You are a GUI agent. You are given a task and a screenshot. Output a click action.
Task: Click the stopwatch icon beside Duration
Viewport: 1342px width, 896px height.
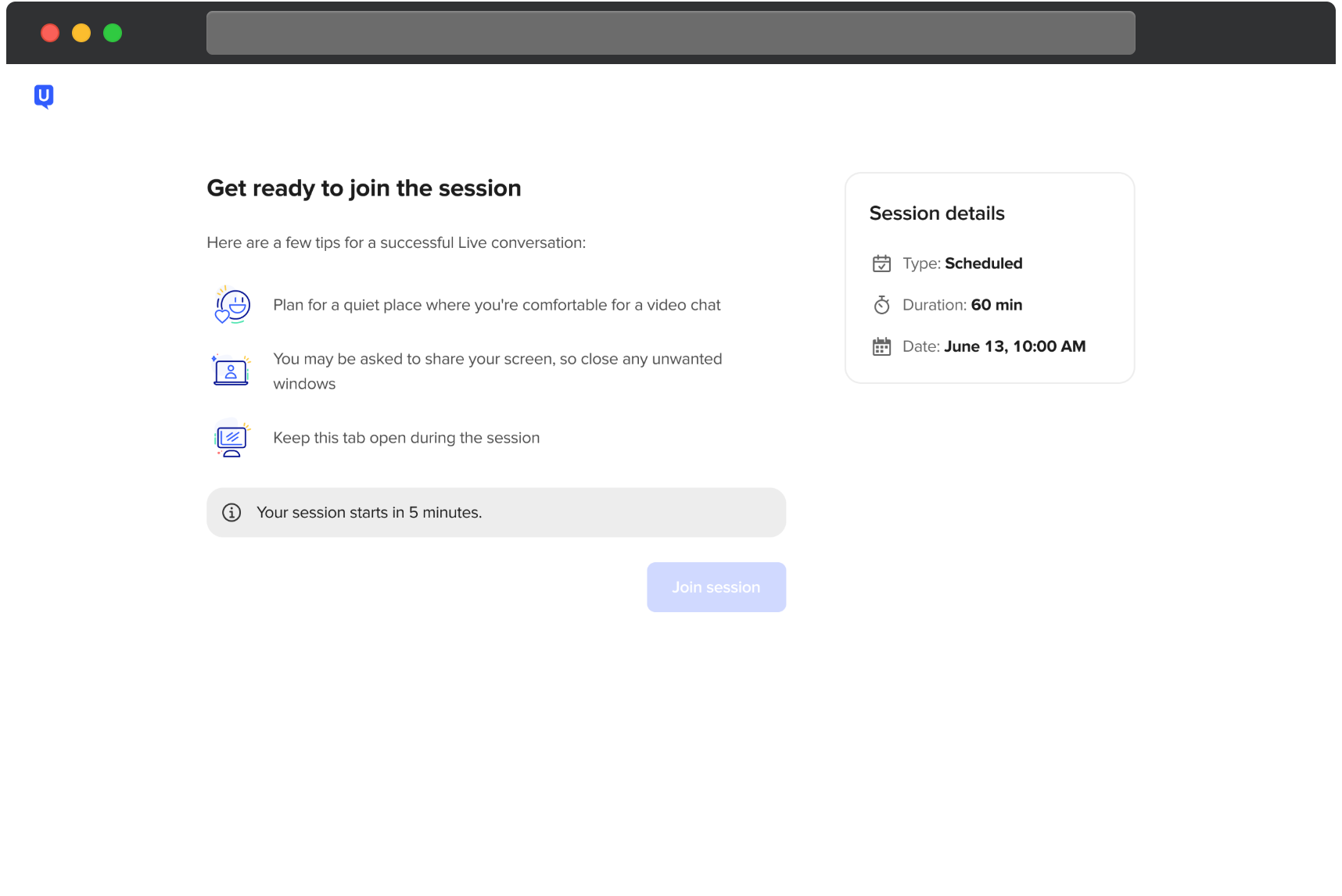tap(881, 305)
